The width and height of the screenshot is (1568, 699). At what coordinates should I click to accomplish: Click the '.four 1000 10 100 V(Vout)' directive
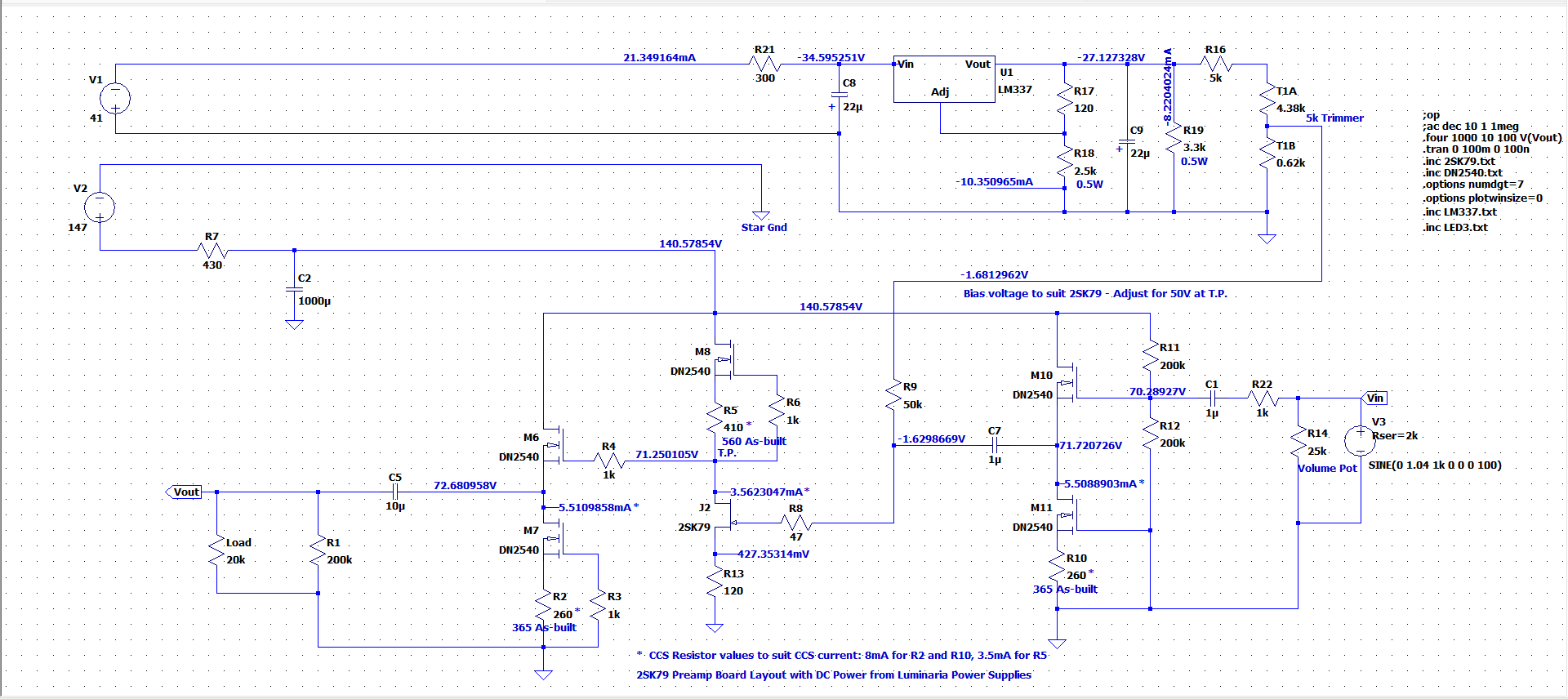pos(1492,138)
